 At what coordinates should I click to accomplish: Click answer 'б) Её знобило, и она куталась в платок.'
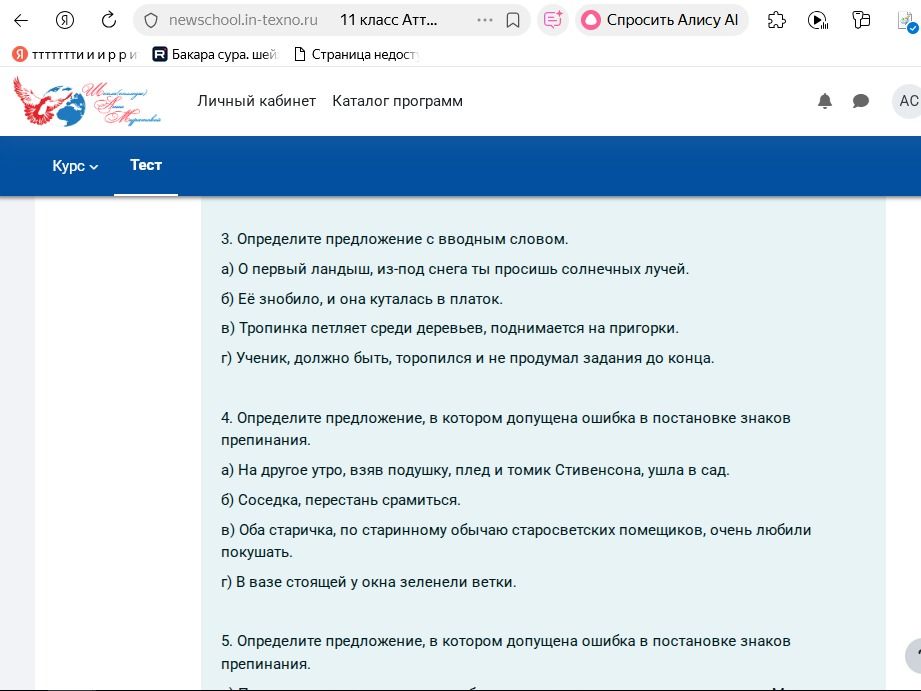point(362,299)
